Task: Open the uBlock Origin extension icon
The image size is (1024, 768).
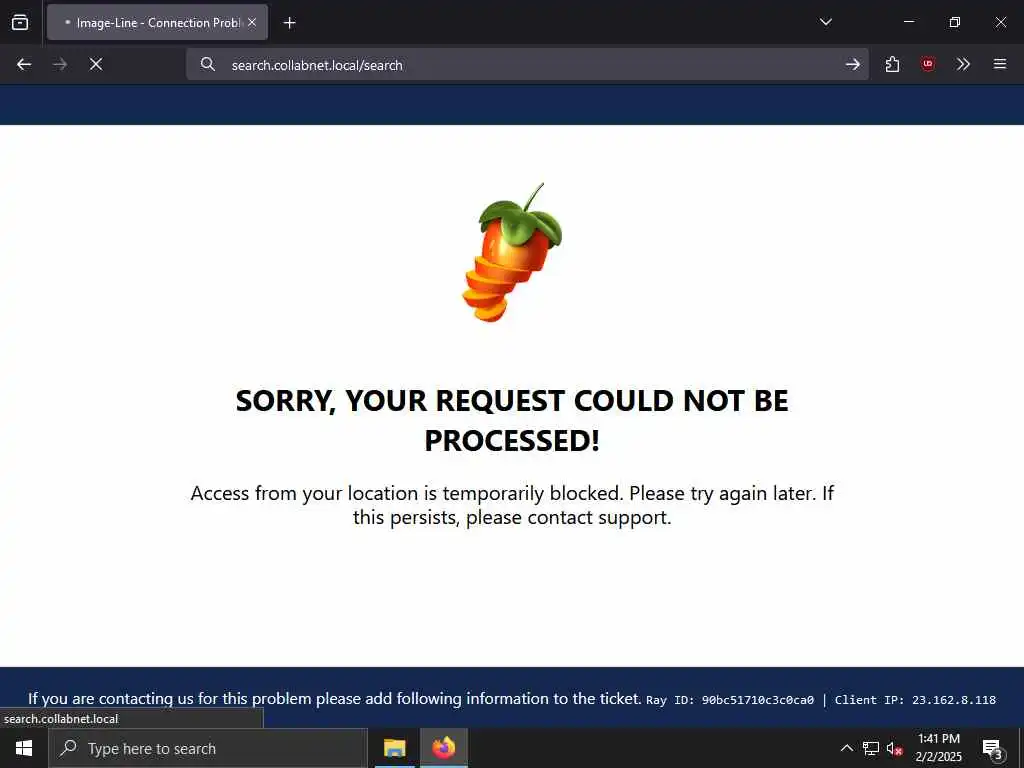Action: click(x=927, y=64)
